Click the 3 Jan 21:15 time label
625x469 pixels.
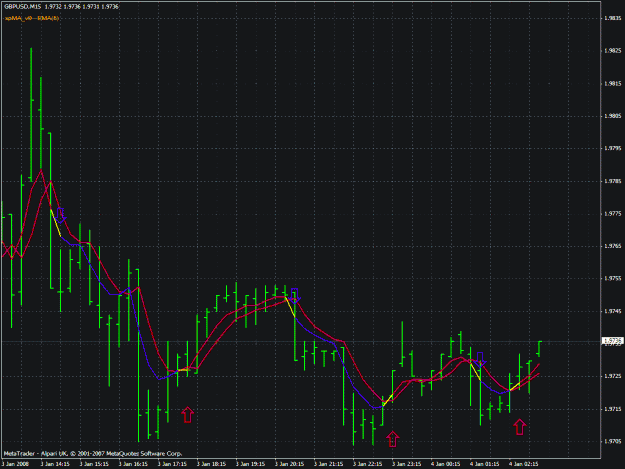coord(328,464)
